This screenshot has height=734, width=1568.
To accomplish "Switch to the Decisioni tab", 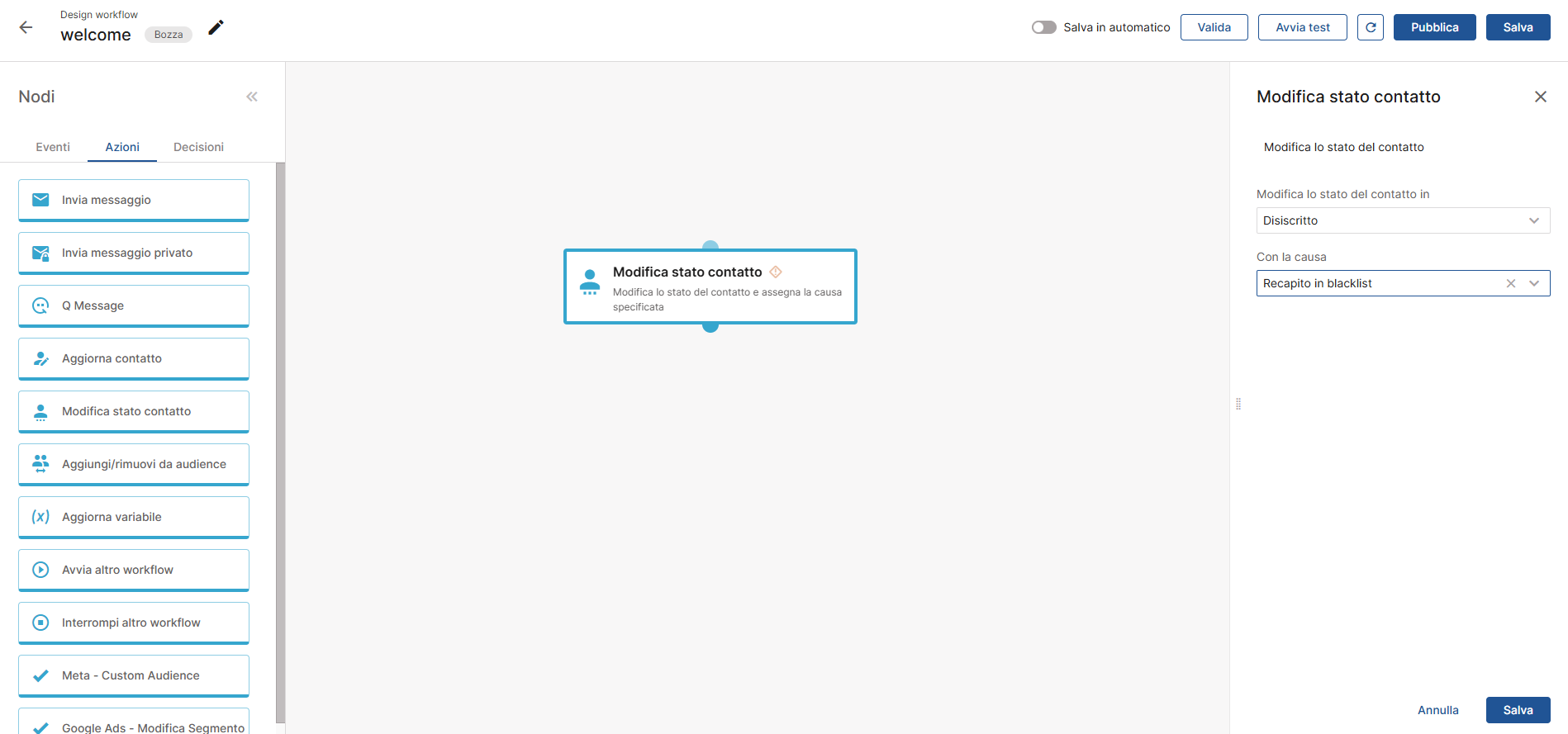I will pyautogui.click(x=198, y=147).
